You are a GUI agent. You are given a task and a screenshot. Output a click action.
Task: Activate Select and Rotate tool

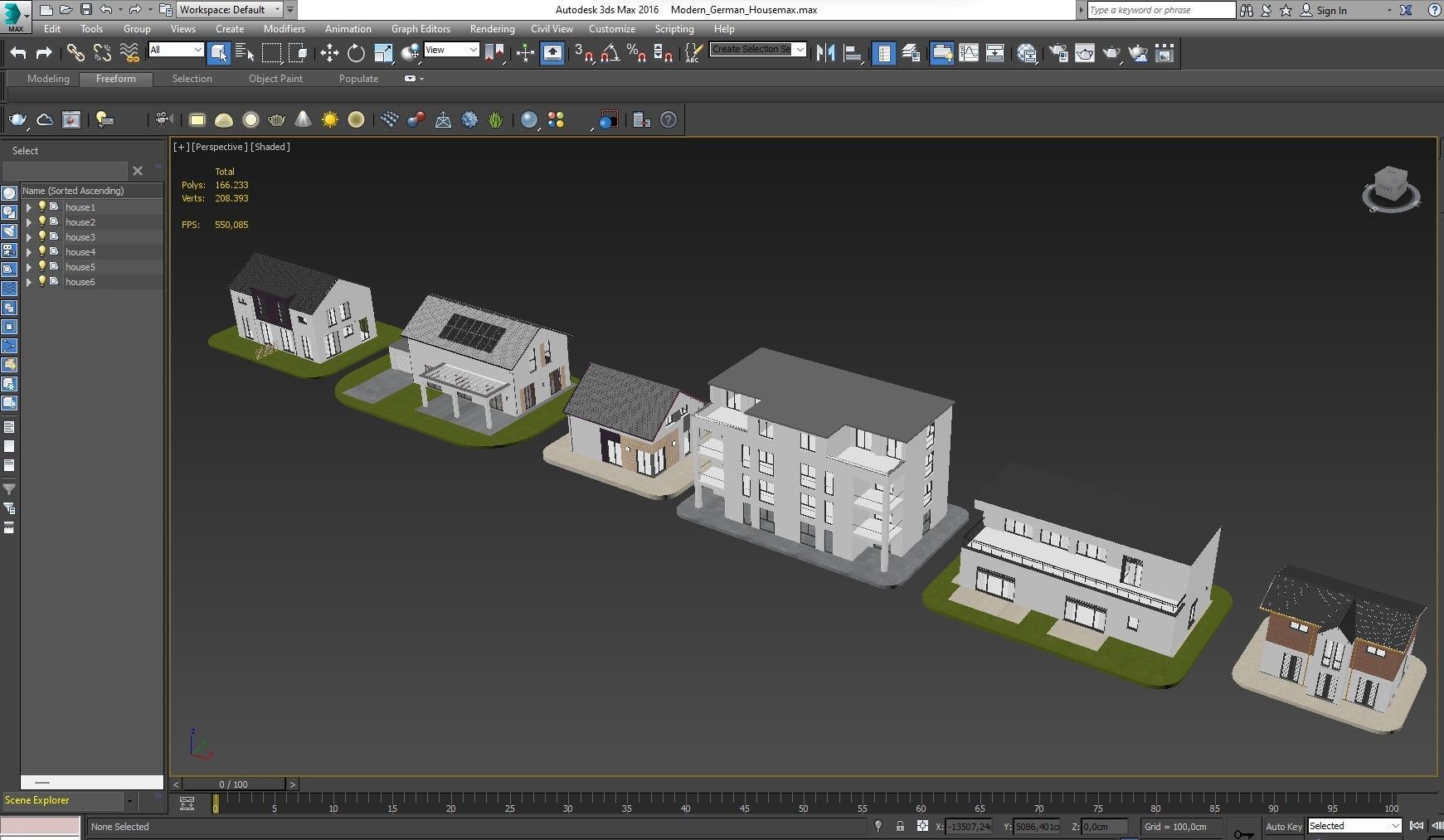coord(356,53)
